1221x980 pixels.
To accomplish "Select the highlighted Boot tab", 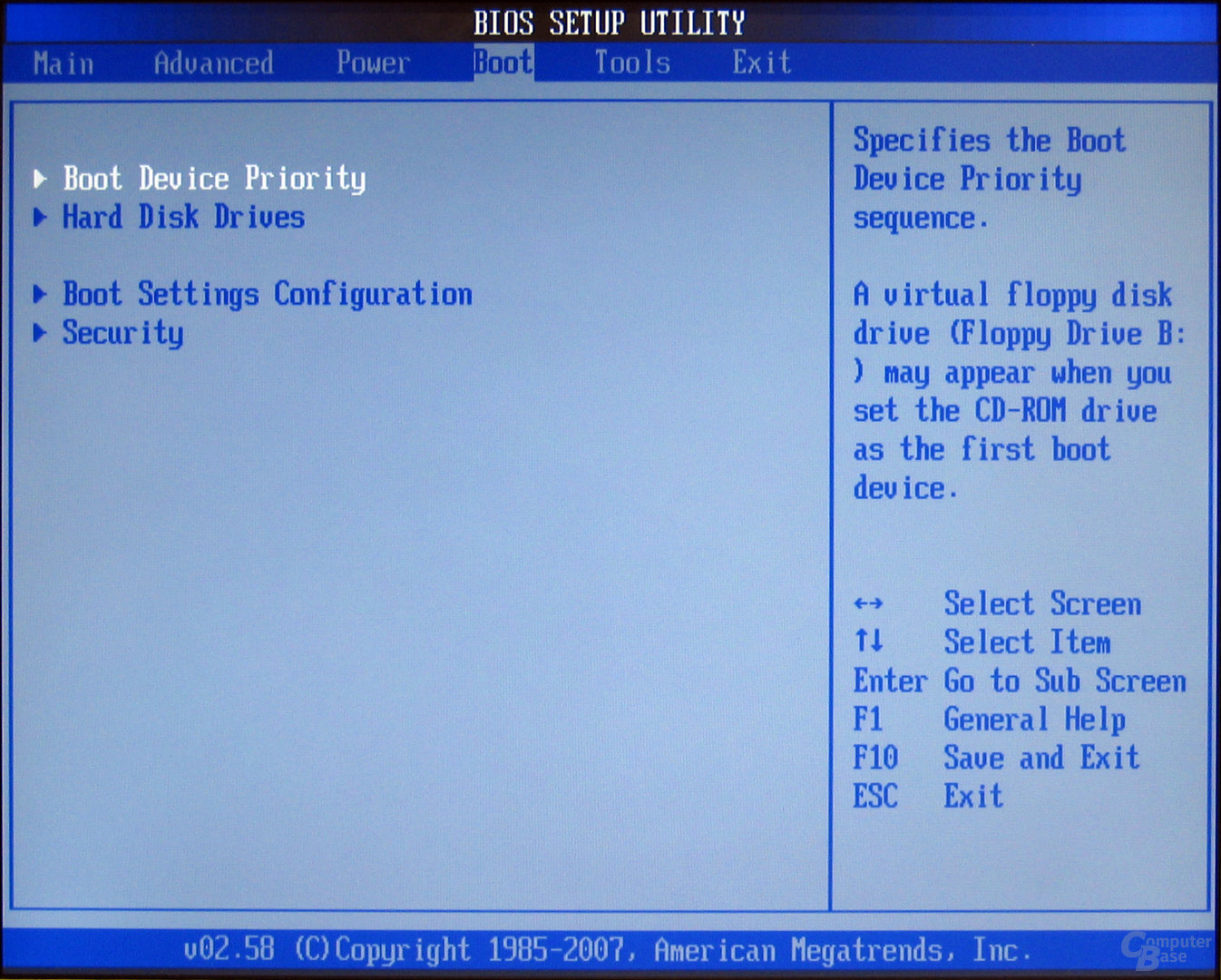I will point(503,63).
